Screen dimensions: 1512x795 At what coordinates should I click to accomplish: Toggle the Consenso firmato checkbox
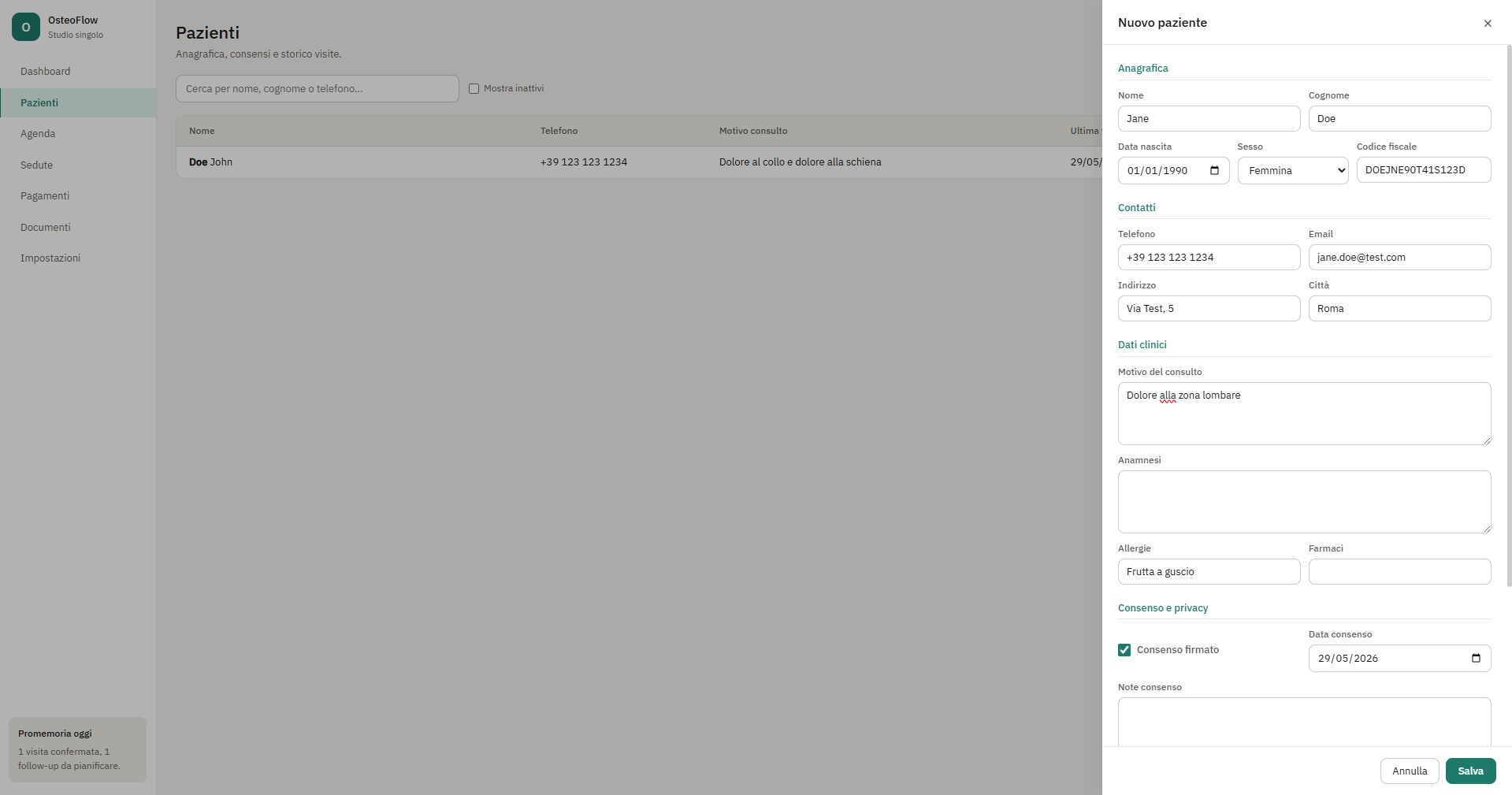pyautogui.click(x=1124, y=650)
